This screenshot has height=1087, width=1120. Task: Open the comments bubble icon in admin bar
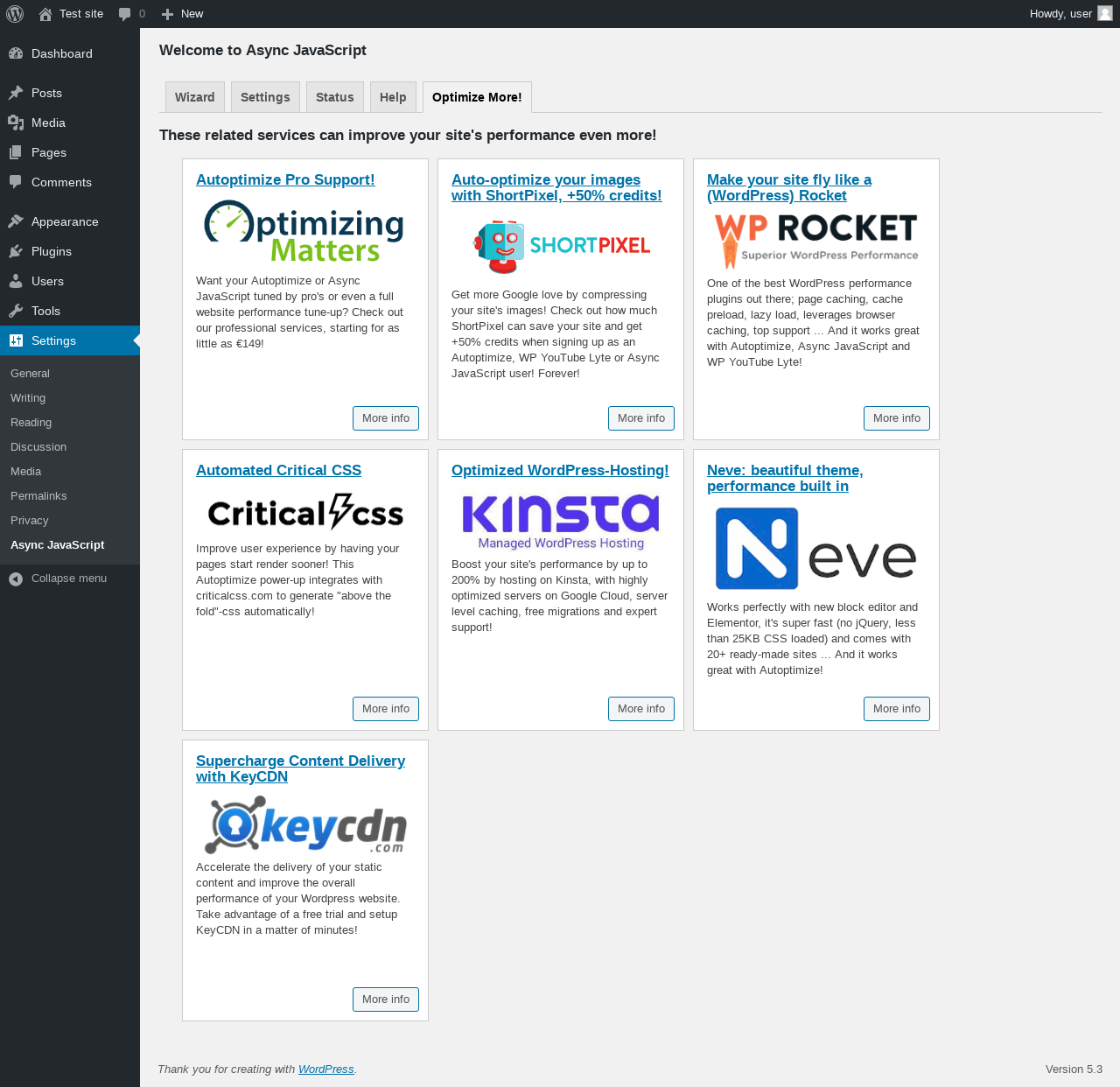click(125, 14)
